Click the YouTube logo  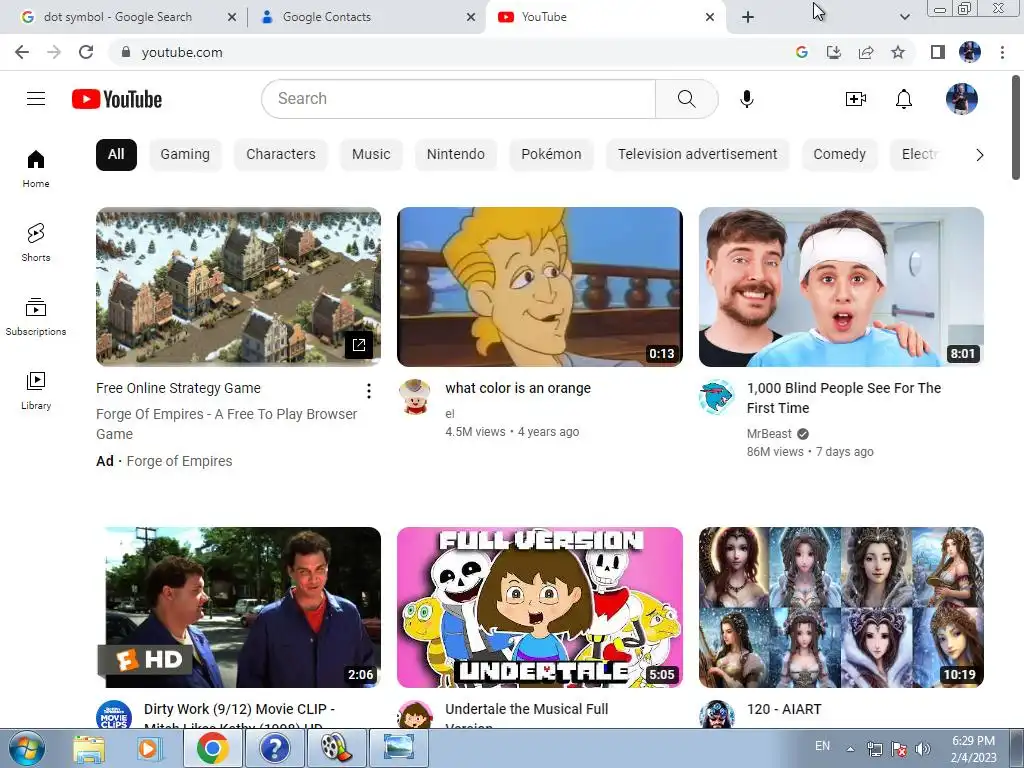117,99
